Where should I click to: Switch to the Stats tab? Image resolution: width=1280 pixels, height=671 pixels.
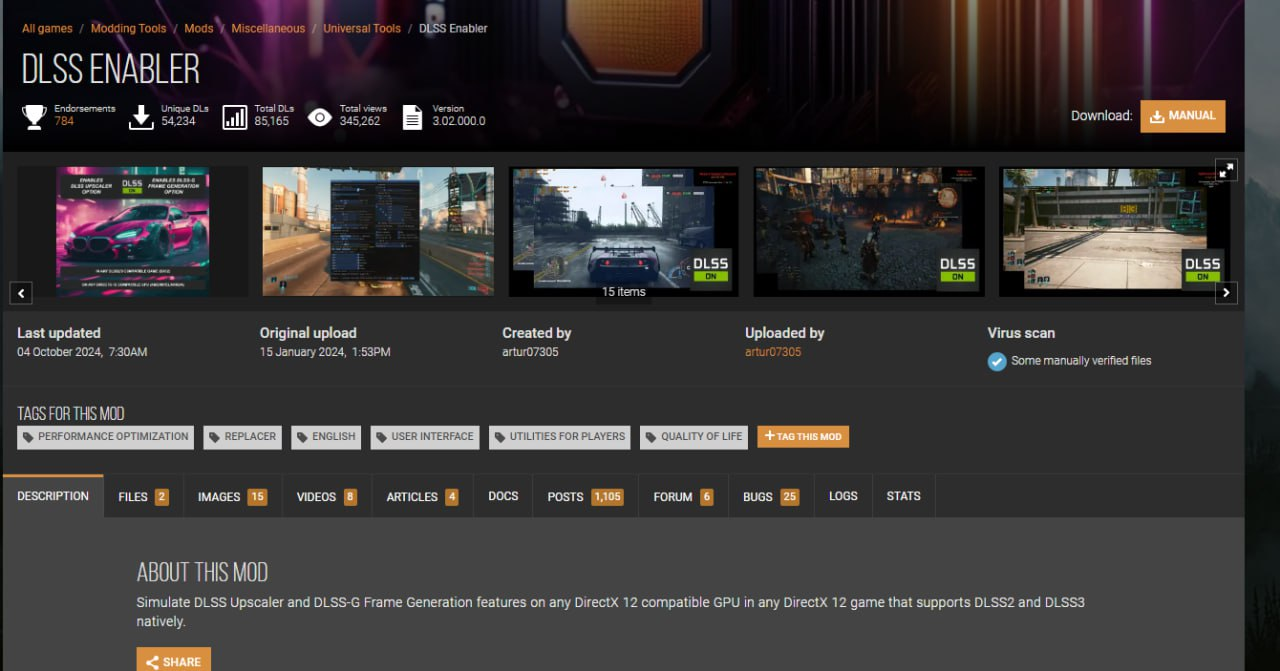click(903, 496)
